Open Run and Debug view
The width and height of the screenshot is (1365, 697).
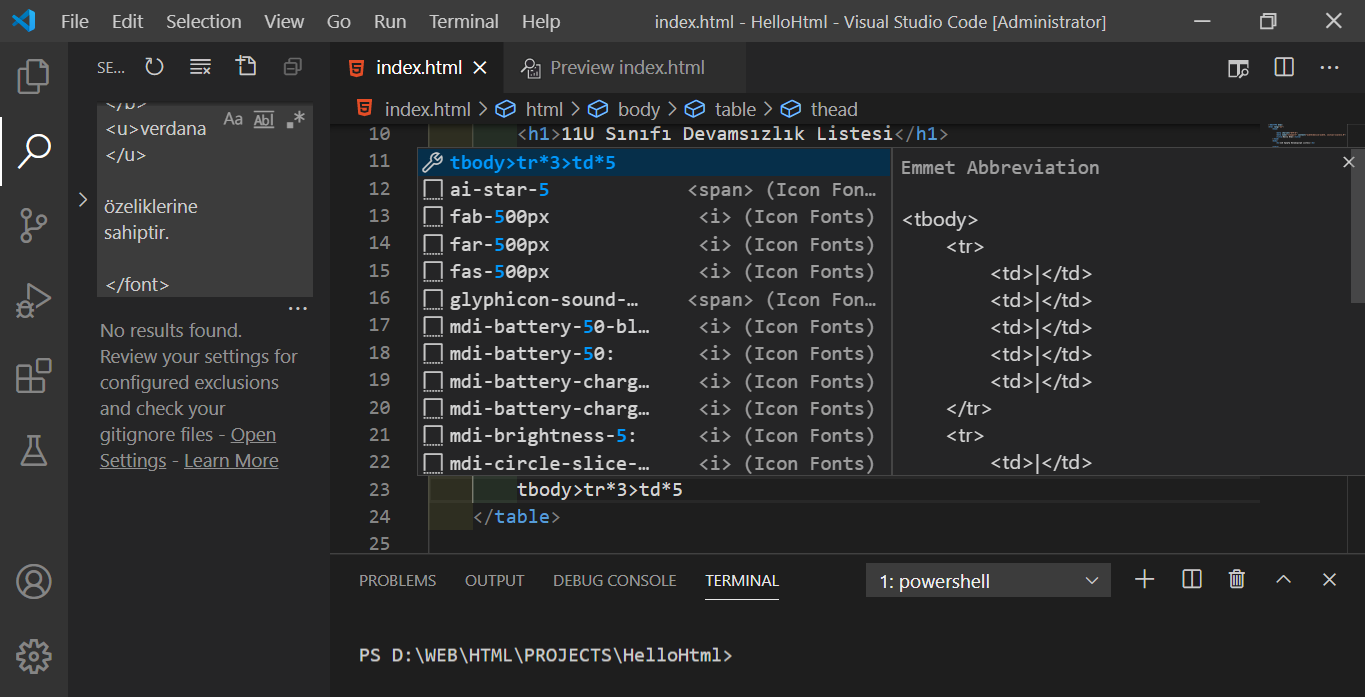(34, 300)
